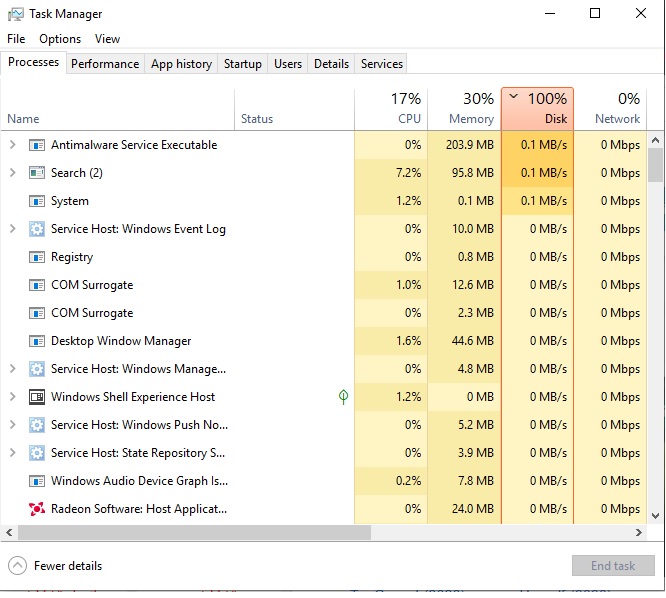Sort by the Status column header
This screenshot has height=598, width=666.
click(294, 110)
